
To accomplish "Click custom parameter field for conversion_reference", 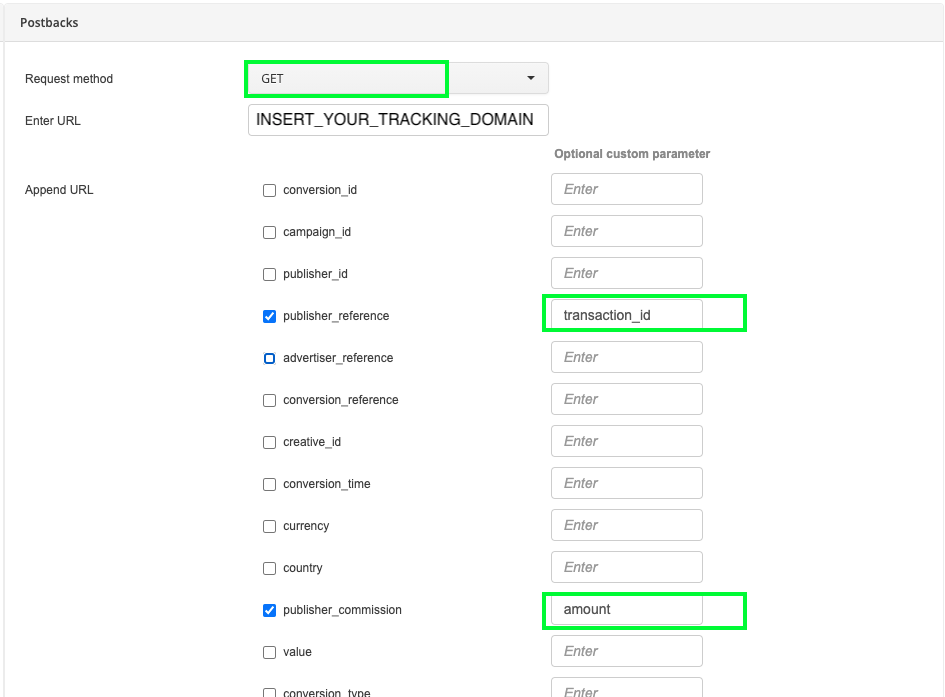I will [x=627, y=399].
